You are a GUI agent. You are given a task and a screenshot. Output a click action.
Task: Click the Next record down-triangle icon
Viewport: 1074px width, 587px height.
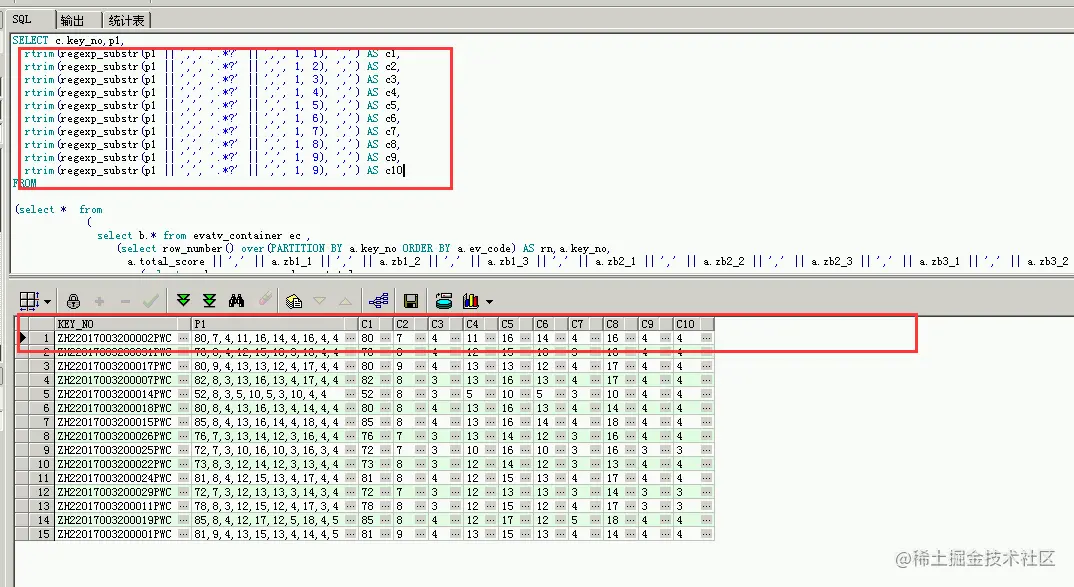coord(319,301)
